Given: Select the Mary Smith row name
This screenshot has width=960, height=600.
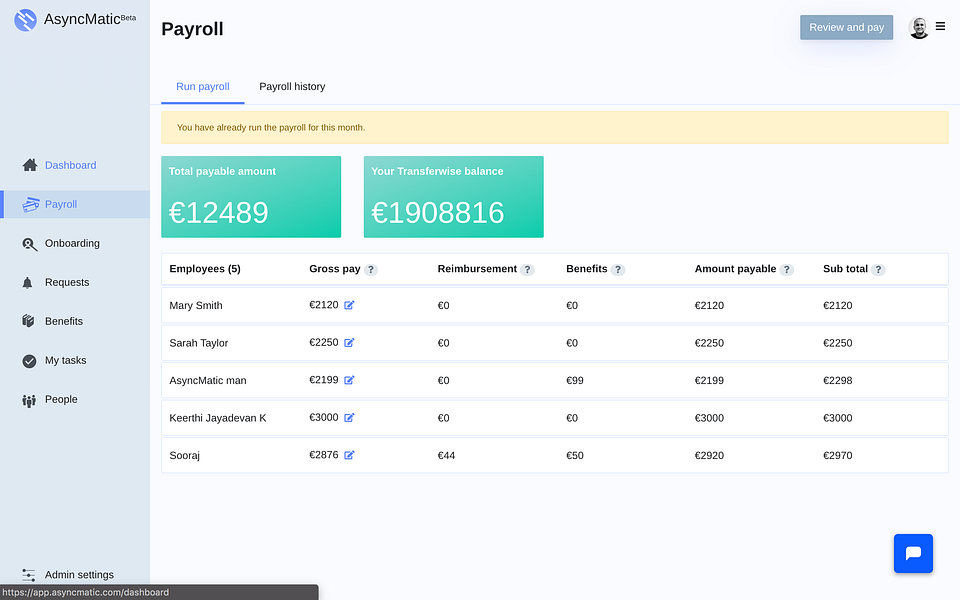Looking at the screenshot, I should click(196, 306).
